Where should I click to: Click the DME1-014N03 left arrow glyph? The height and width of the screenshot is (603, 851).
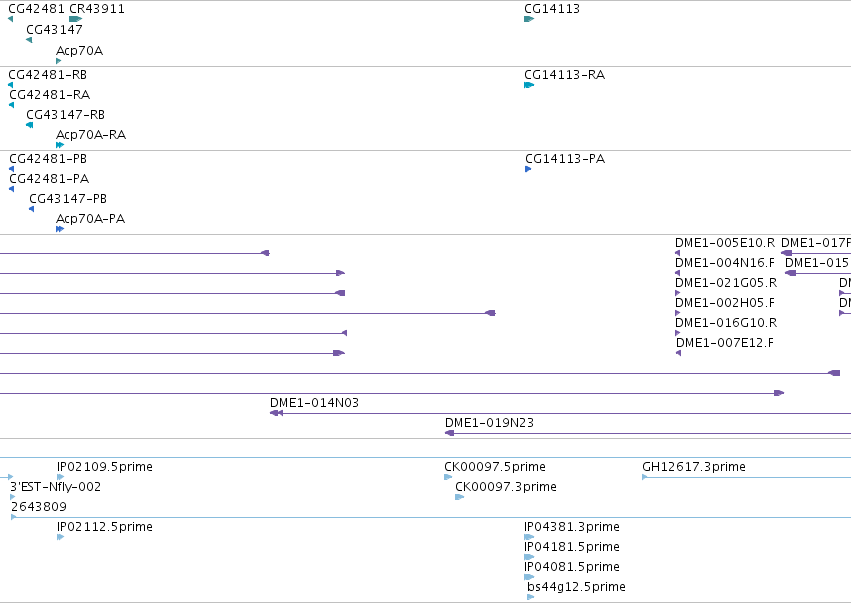pyautogui.click(x=276, y=414)
